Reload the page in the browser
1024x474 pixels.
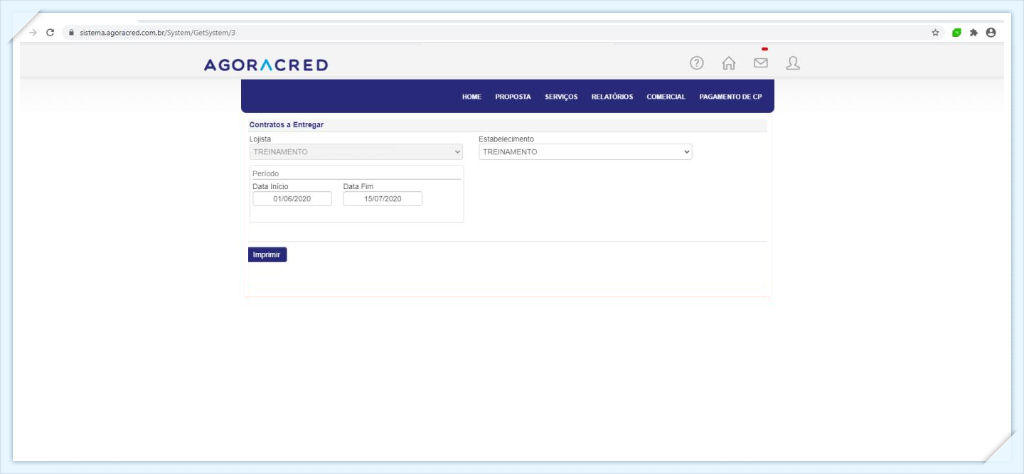50,32
